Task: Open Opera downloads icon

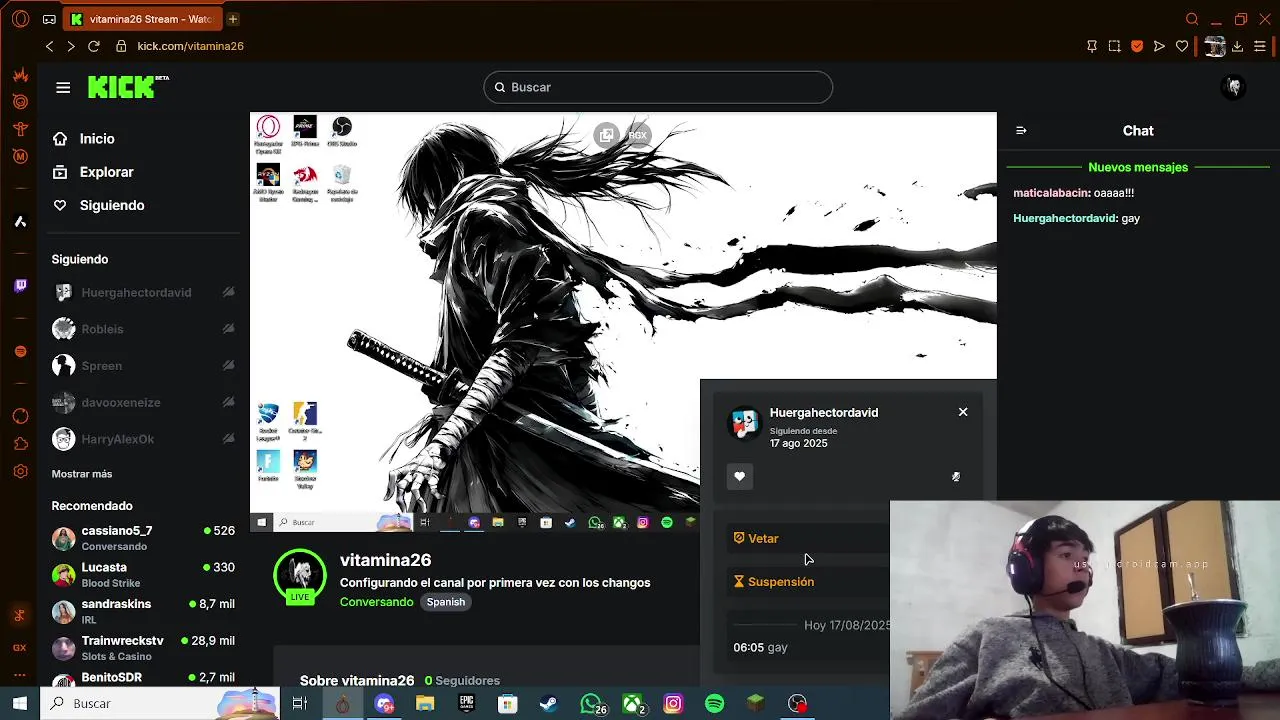Action: click(x=1237, y=46)
